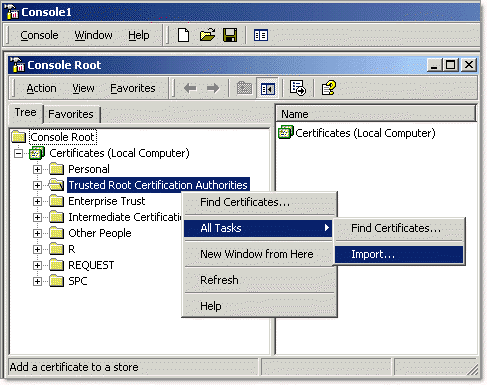Select the Other People tree label
Image resolution: width=487 pixels, height=385 pixels.
tap(100, 233)
